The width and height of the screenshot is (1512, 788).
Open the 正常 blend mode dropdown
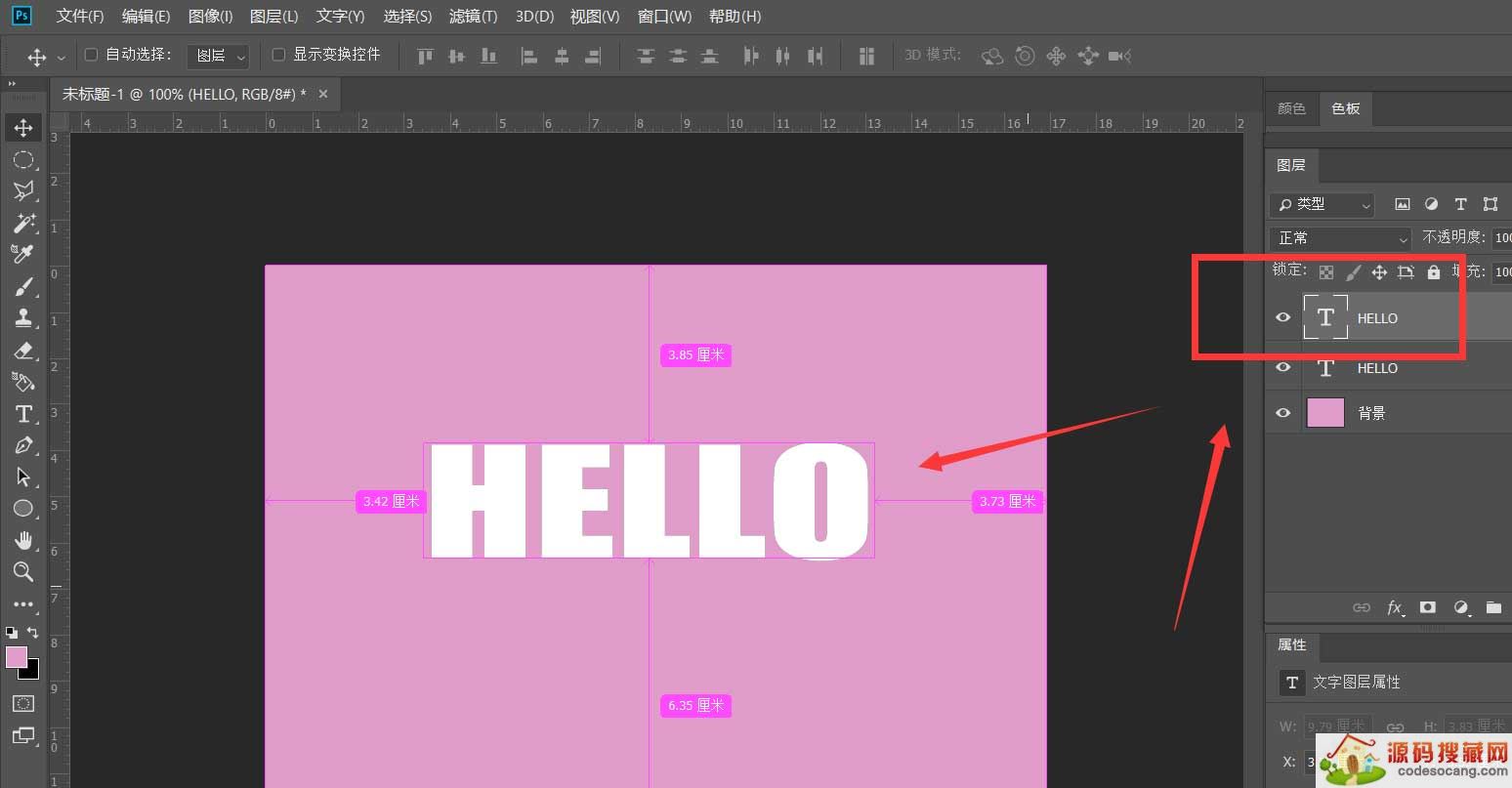(x=1341, y=238)
